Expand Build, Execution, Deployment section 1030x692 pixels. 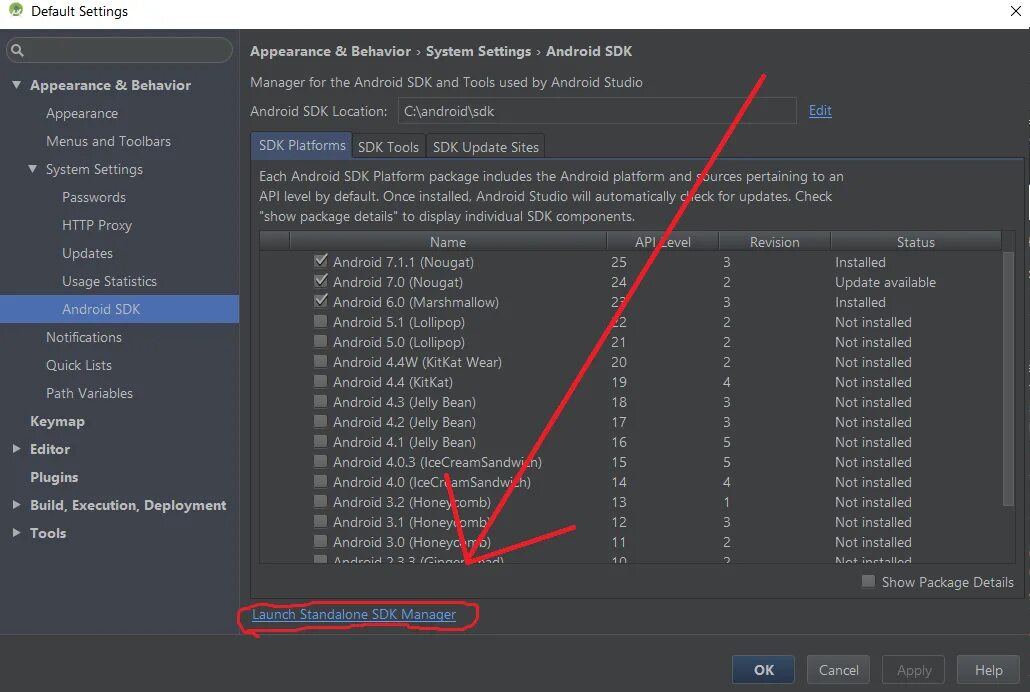point(16,505)
